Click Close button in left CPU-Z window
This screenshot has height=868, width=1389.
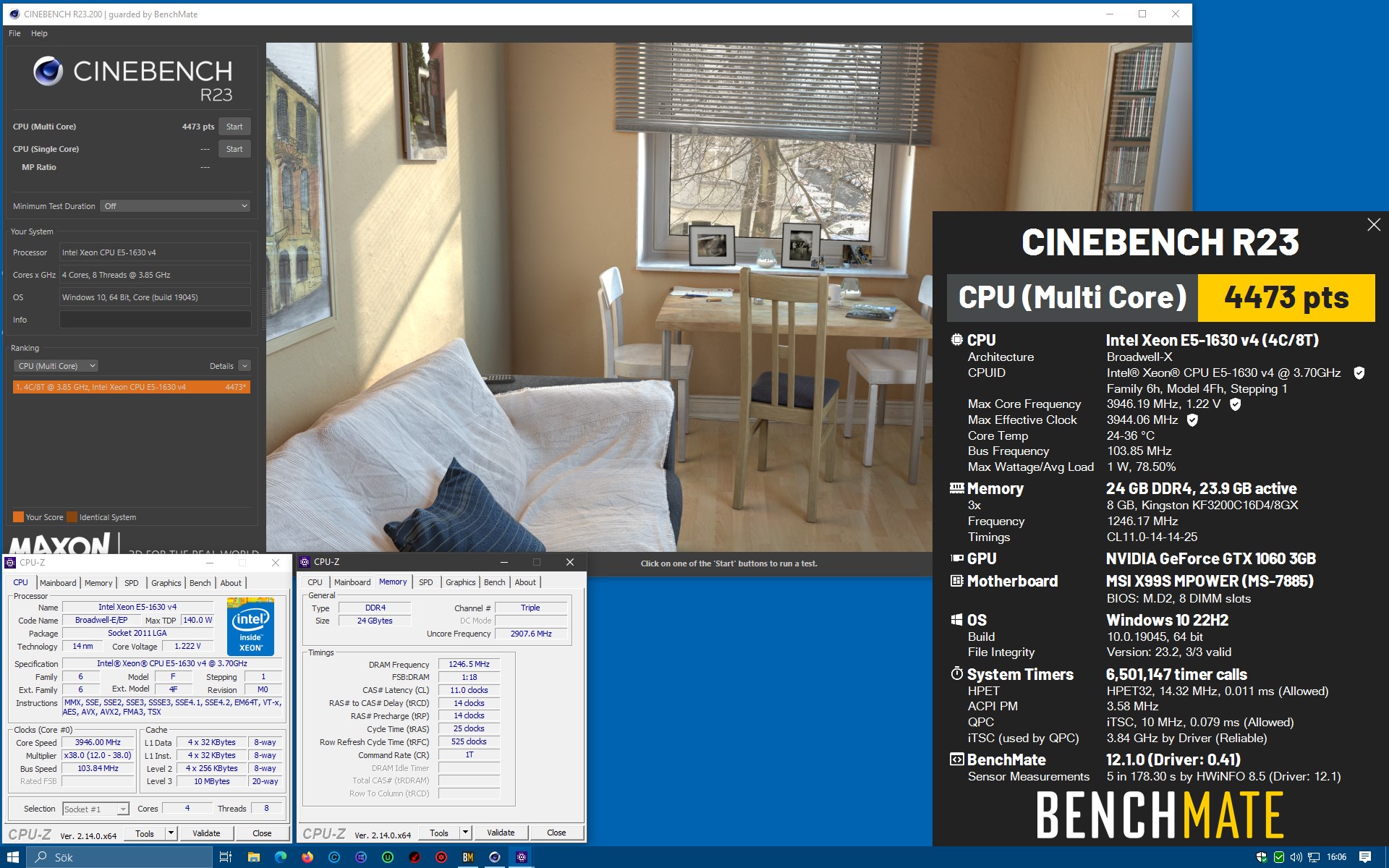click(x=262, y=833)
